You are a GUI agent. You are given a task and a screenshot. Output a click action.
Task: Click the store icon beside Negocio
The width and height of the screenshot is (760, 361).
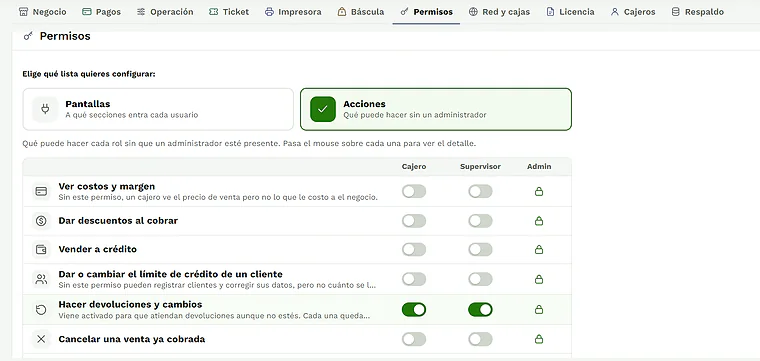click(x=23, y=12)
